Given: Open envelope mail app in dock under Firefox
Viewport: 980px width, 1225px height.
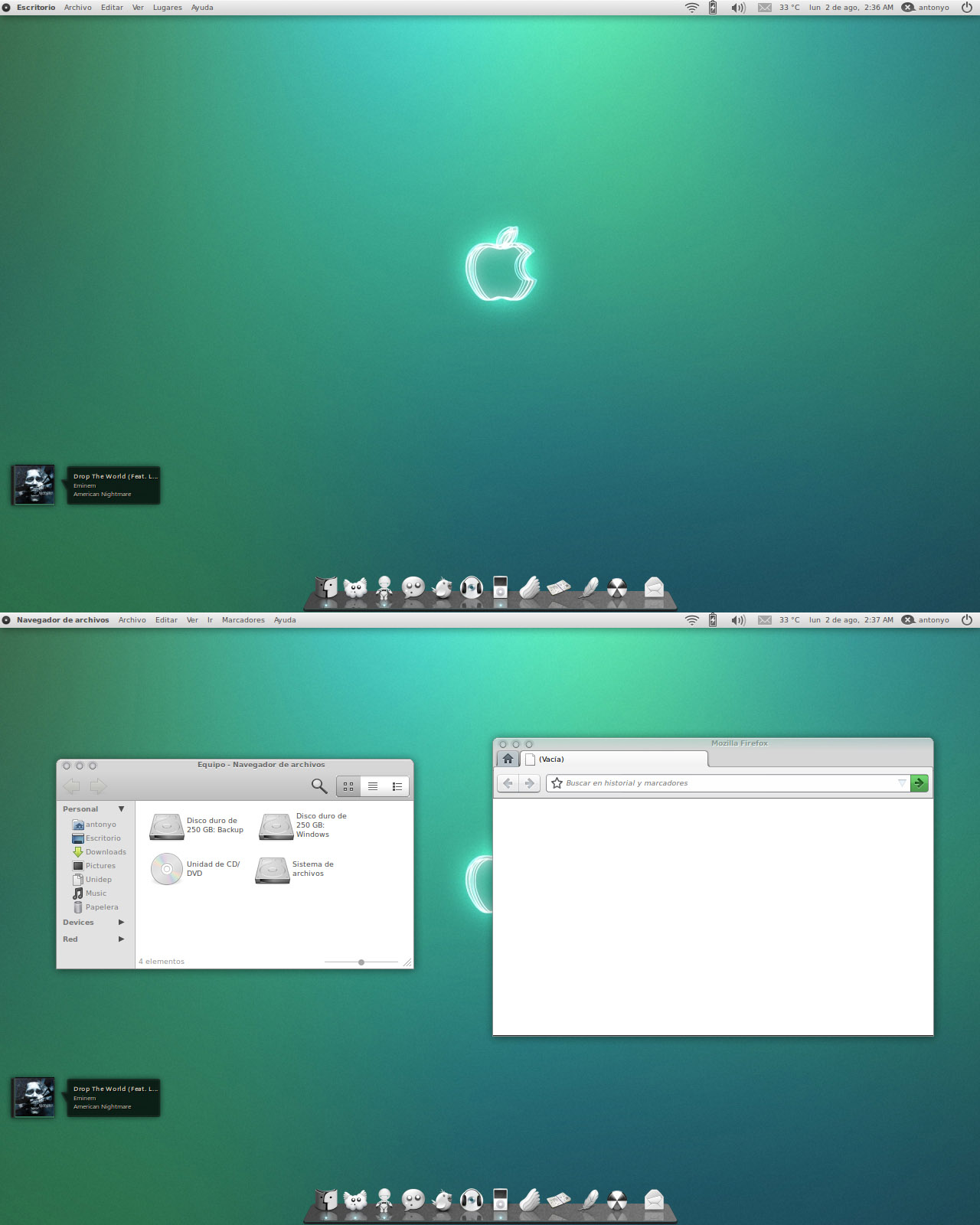Looking at the screenshot, I should (654, 1200).
